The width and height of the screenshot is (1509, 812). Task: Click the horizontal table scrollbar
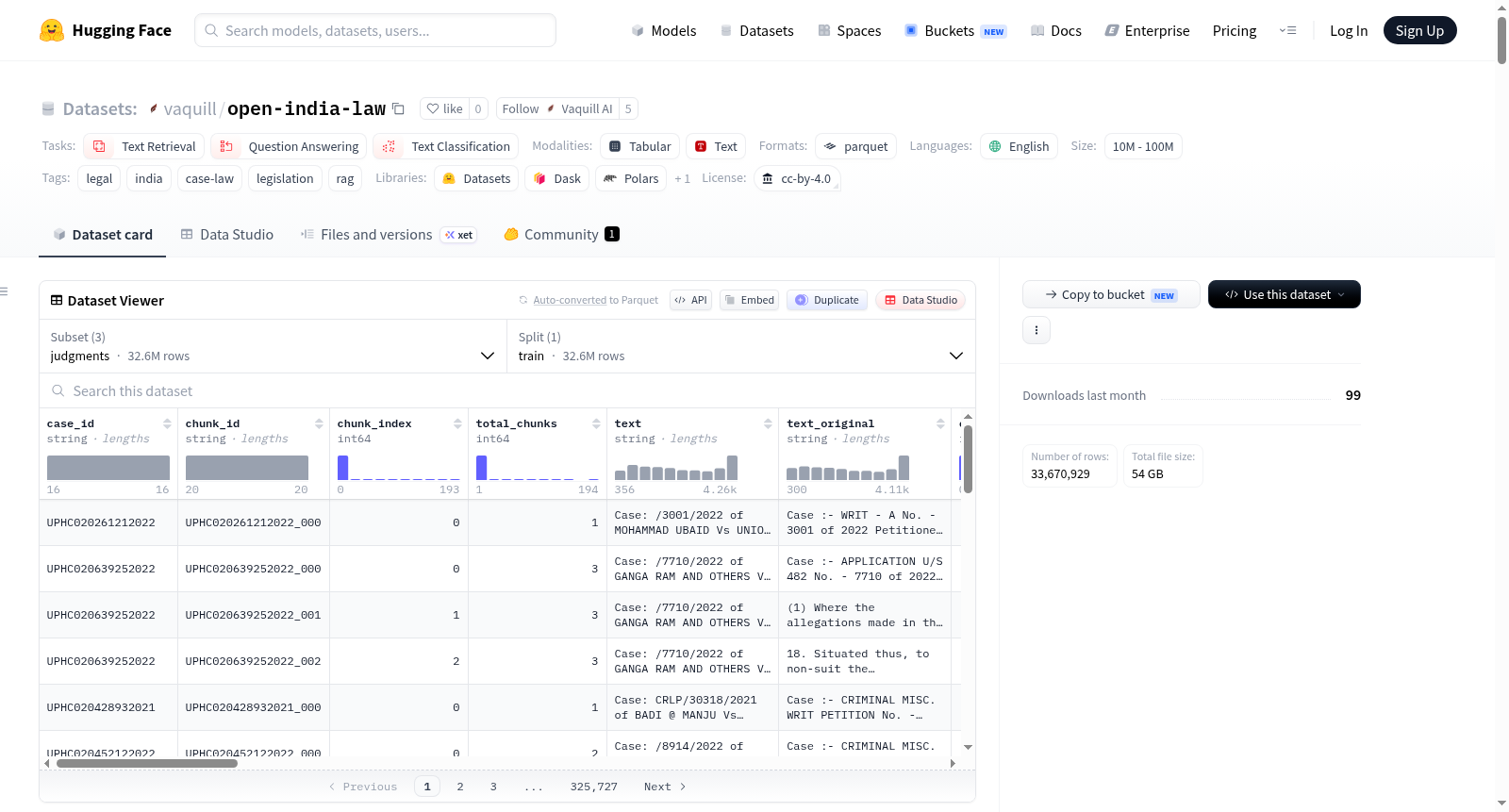[x=147, y=764]
